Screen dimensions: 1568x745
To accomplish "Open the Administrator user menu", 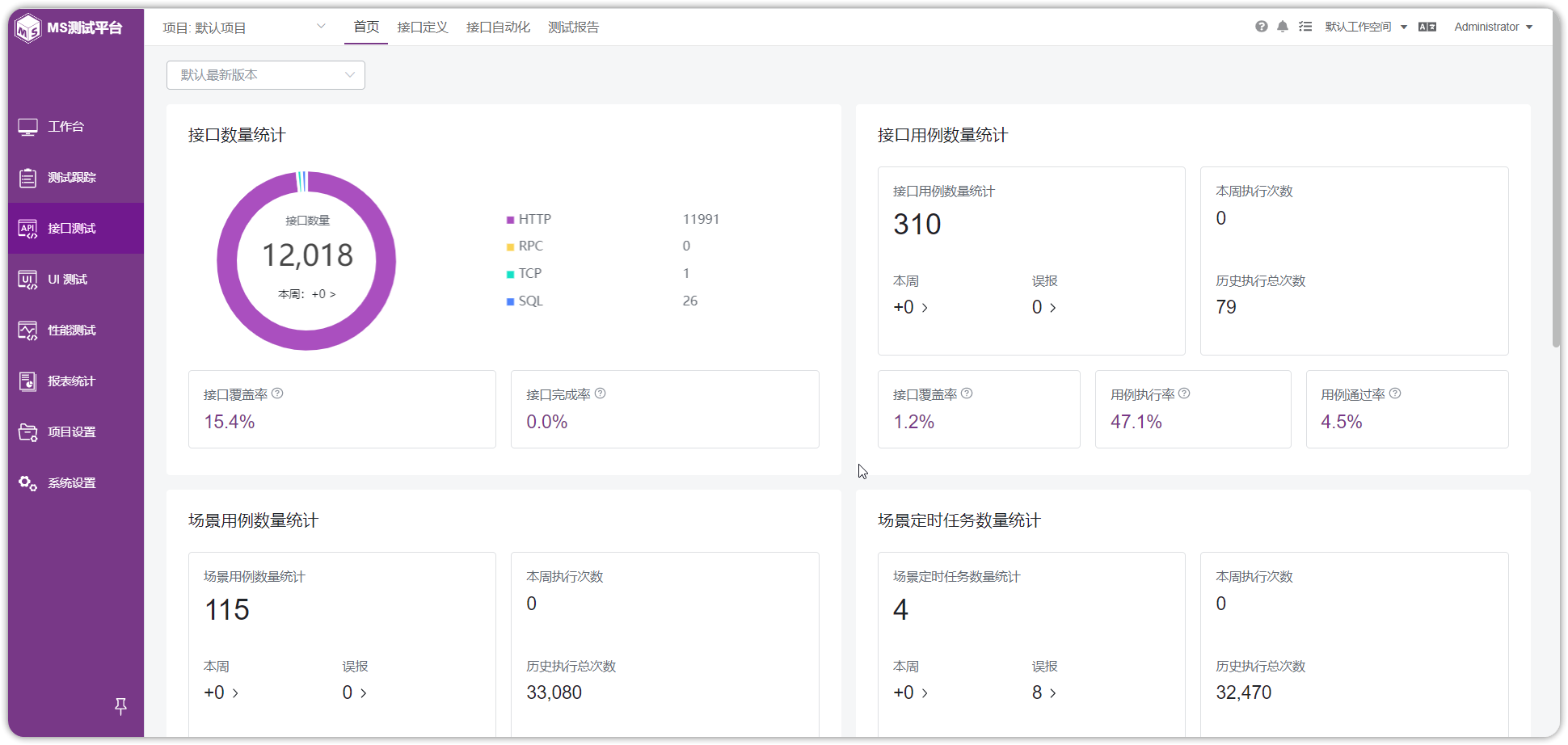I will tap(1494, 27).
